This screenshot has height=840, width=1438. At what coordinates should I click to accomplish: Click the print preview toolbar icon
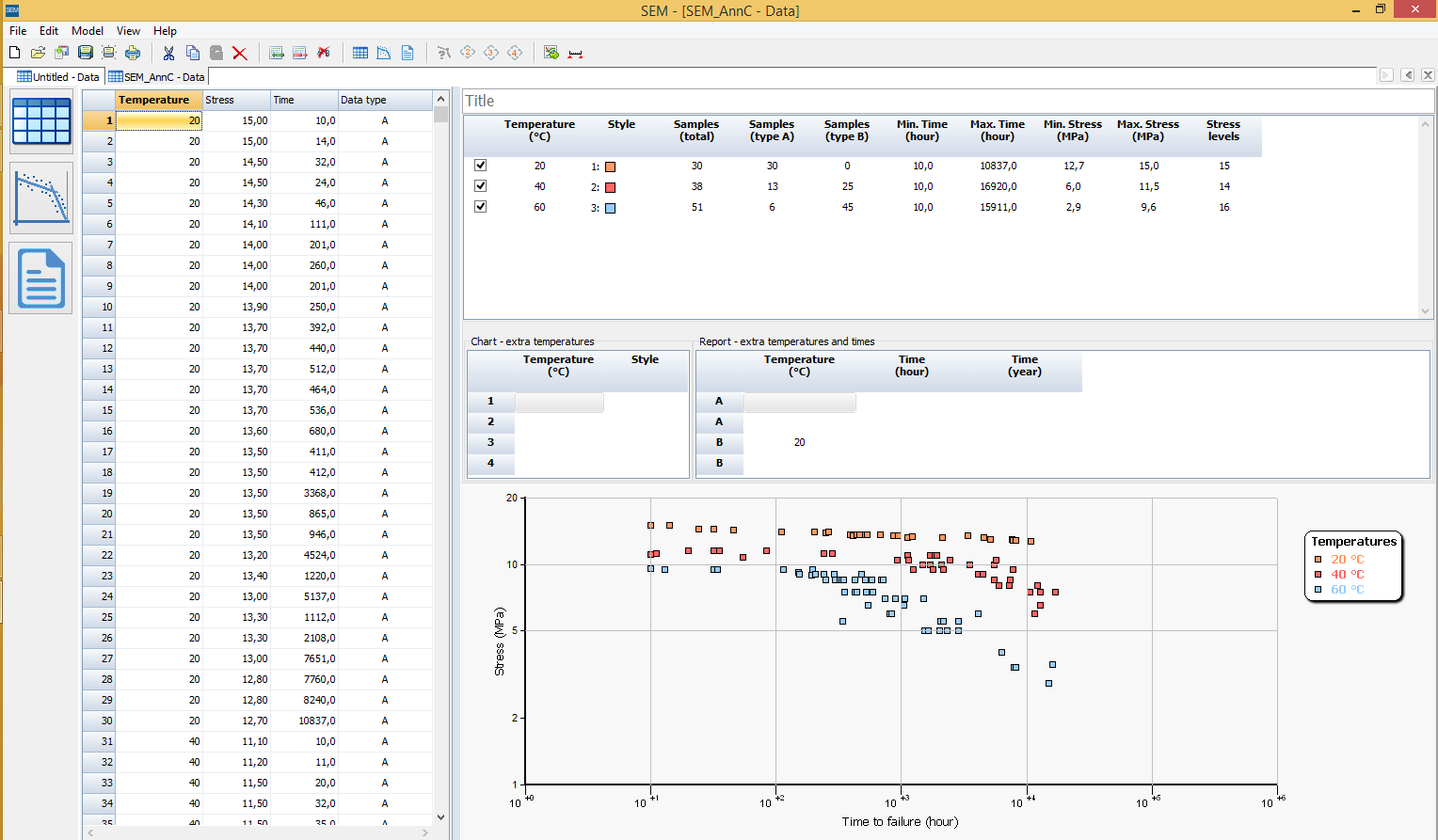(x=109, y=53)
